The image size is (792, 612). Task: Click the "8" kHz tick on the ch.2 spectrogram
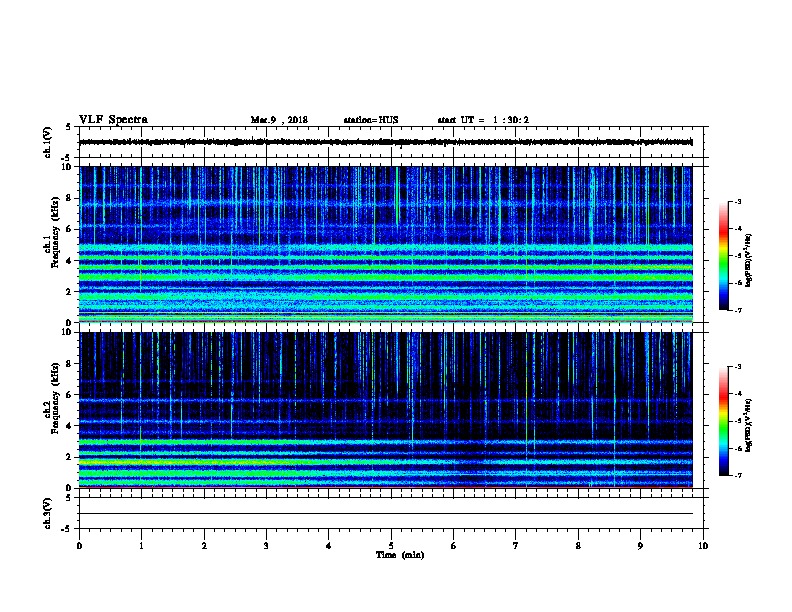(x=69, y=364)
